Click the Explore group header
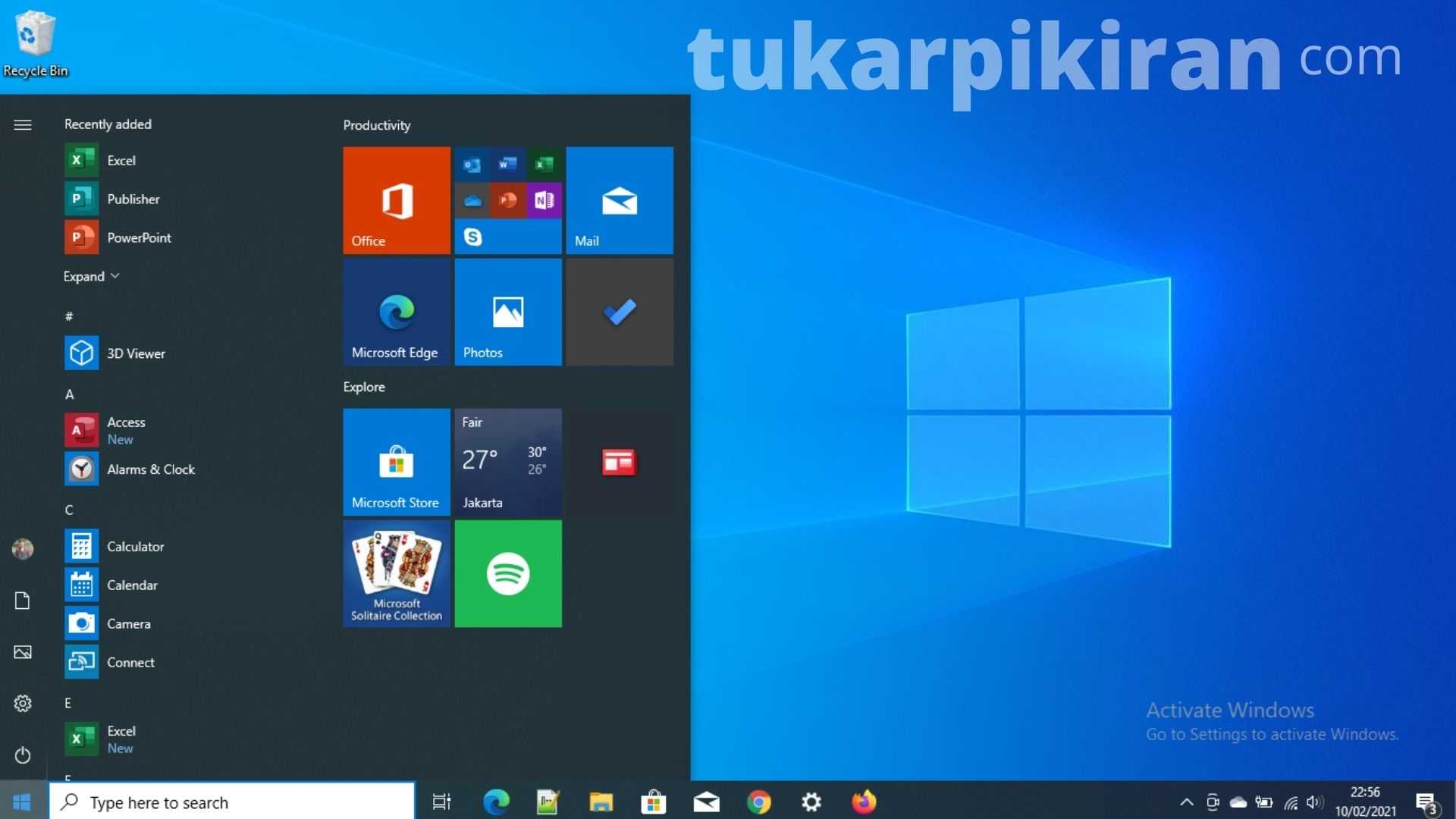The height and width of the screenshot is (819, 1456). pyautogui.click(x=364, y=387)
